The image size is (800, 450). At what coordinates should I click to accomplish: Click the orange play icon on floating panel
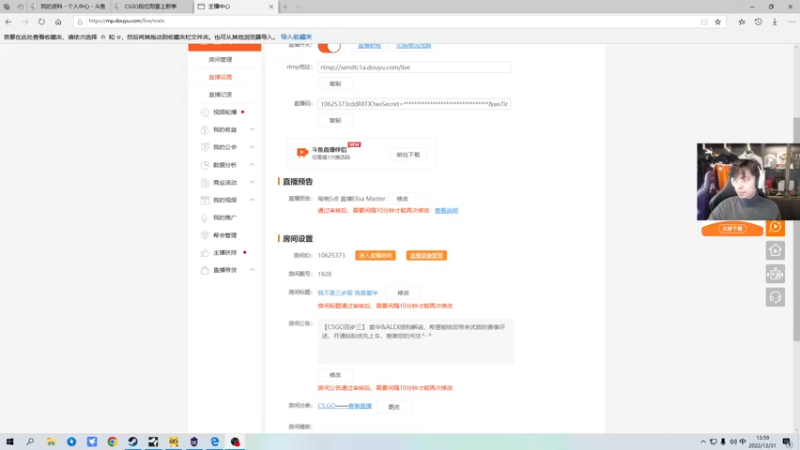[x=776, y=227]
